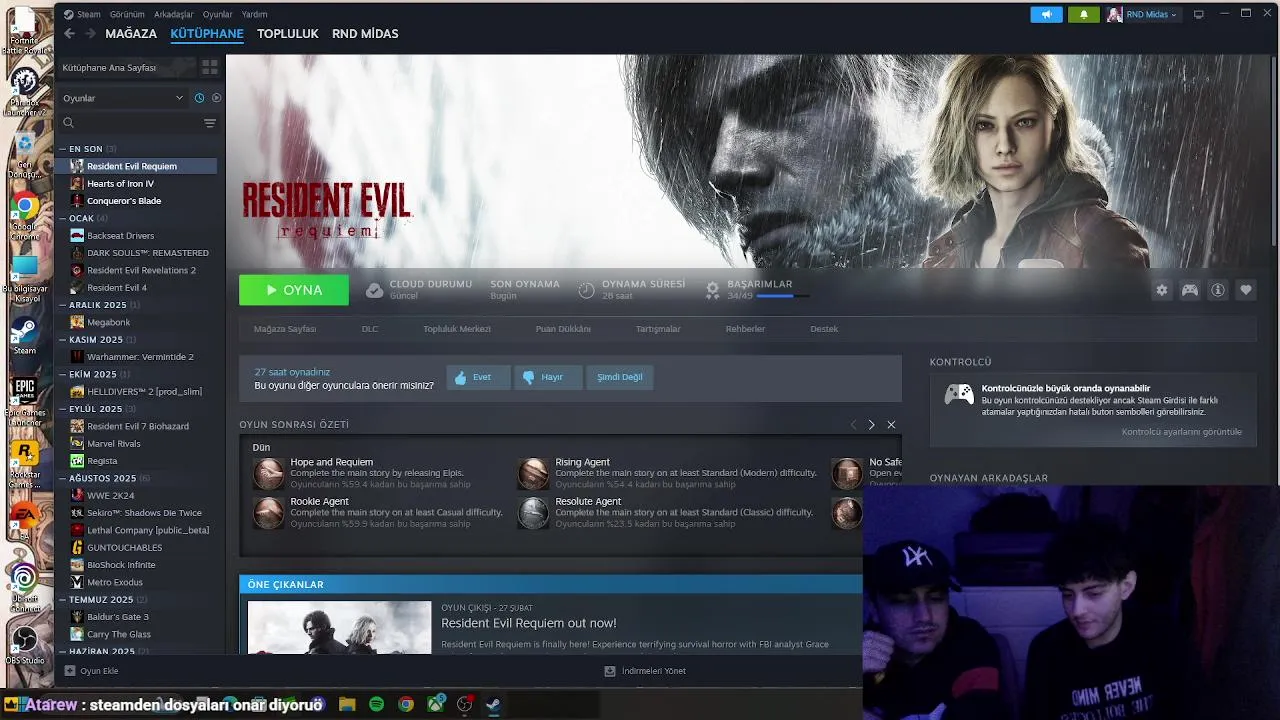
Task: Open İndirmeleri Yönet downloads manager
Action: coord(645,671)
